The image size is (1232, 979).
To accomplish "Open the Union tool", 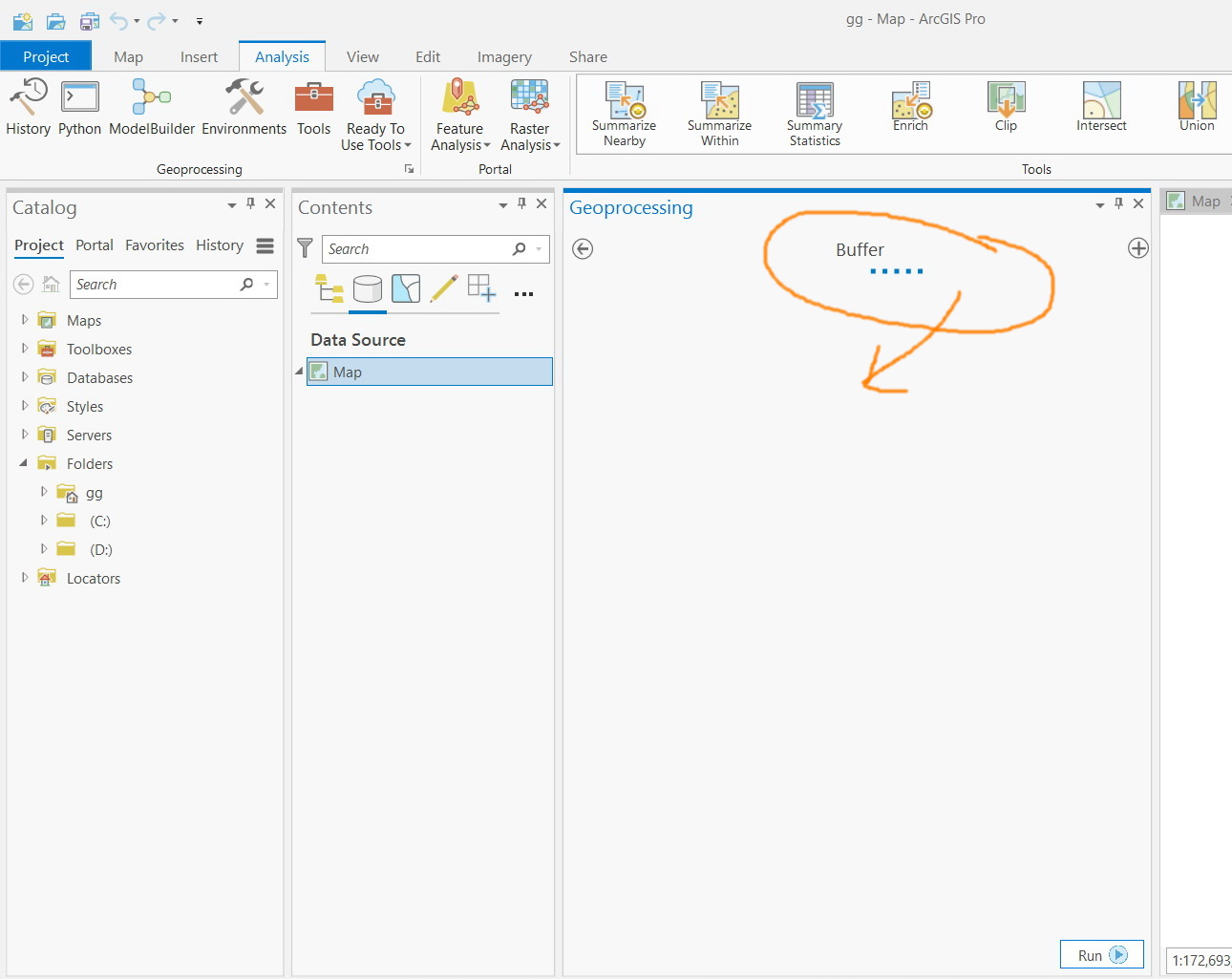I will point(1197,106).
